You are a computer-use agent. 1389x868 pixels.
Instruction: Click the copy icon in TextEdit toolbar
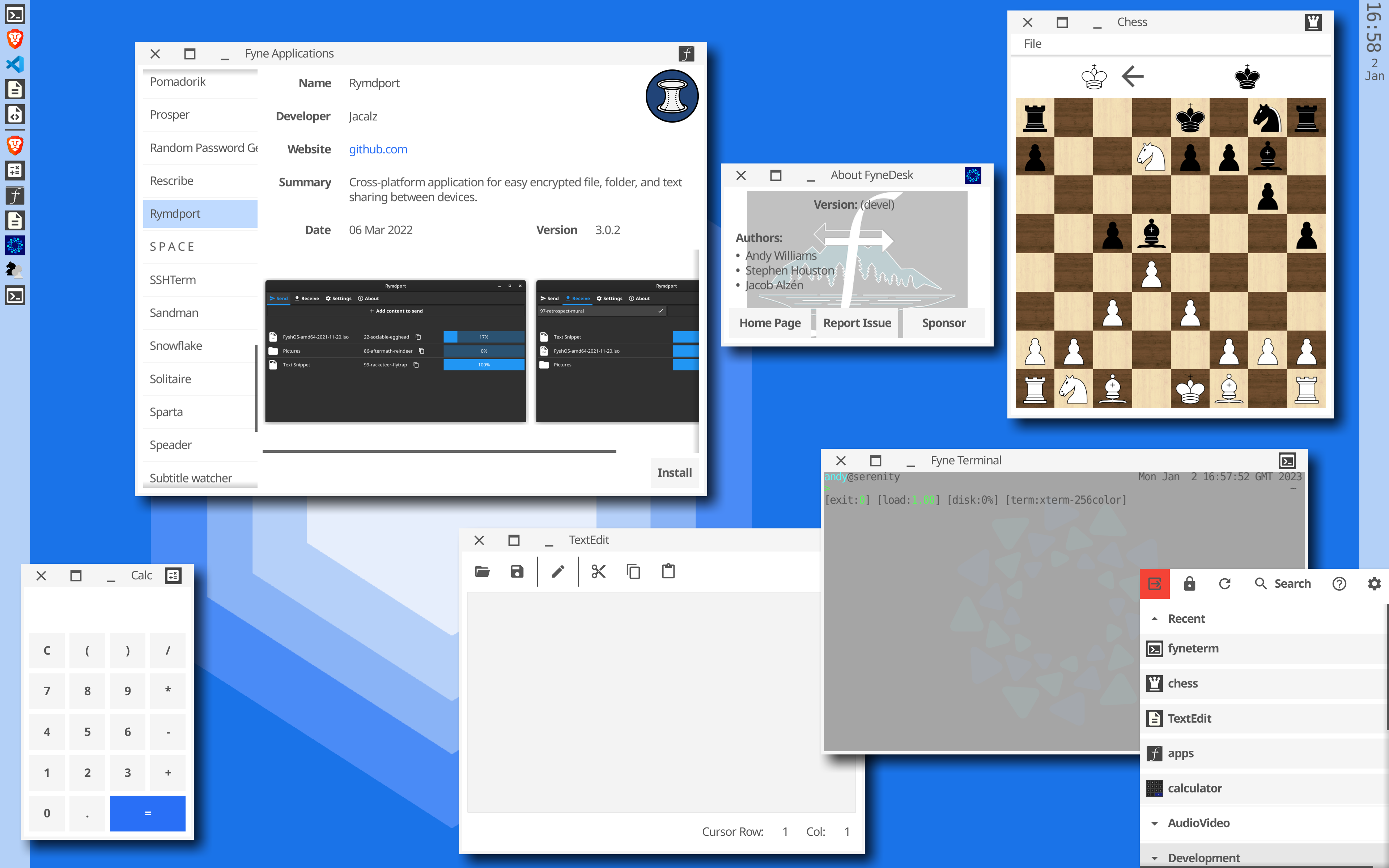click(634, 571)
